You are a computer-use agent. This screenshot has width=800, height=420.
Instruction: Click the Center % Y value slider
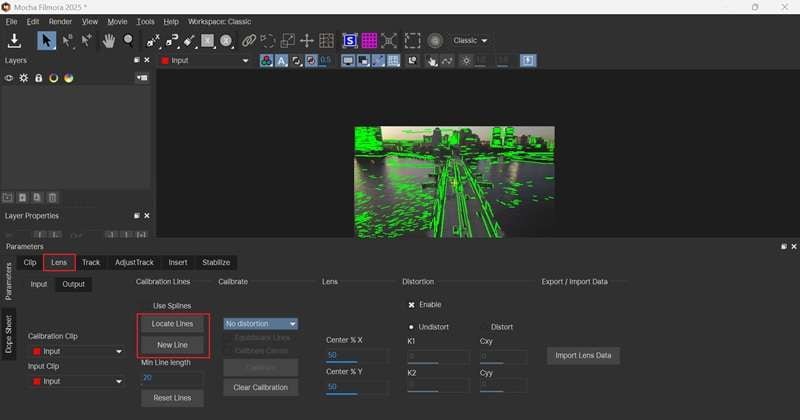point(357,387)
